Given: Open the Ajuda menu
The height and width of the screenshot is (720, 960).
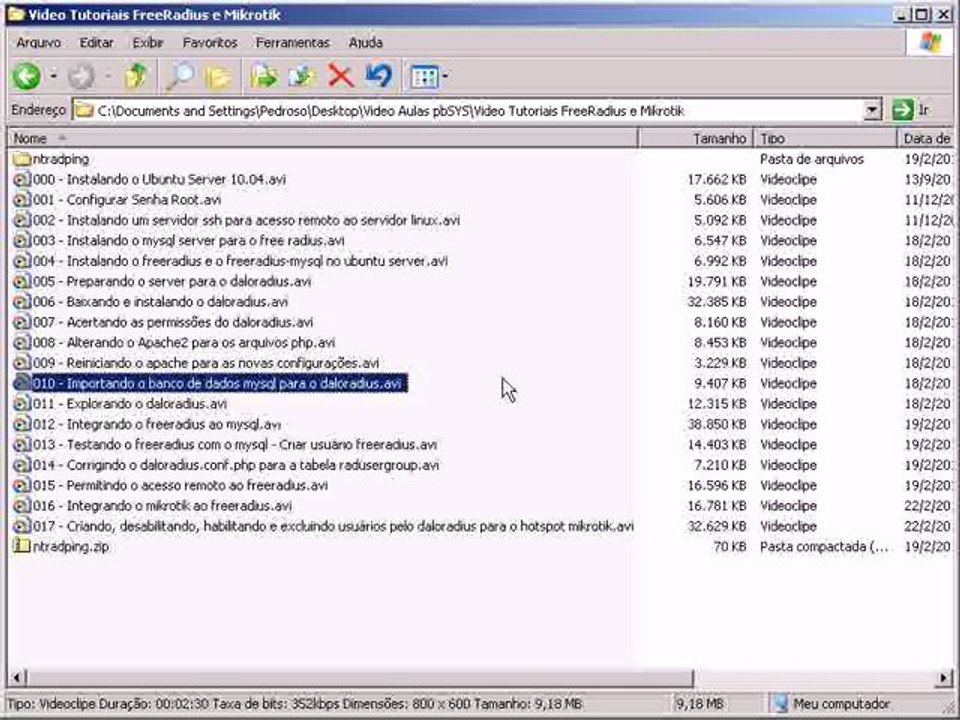Looking at the screenshot, I should coord(366,42).
